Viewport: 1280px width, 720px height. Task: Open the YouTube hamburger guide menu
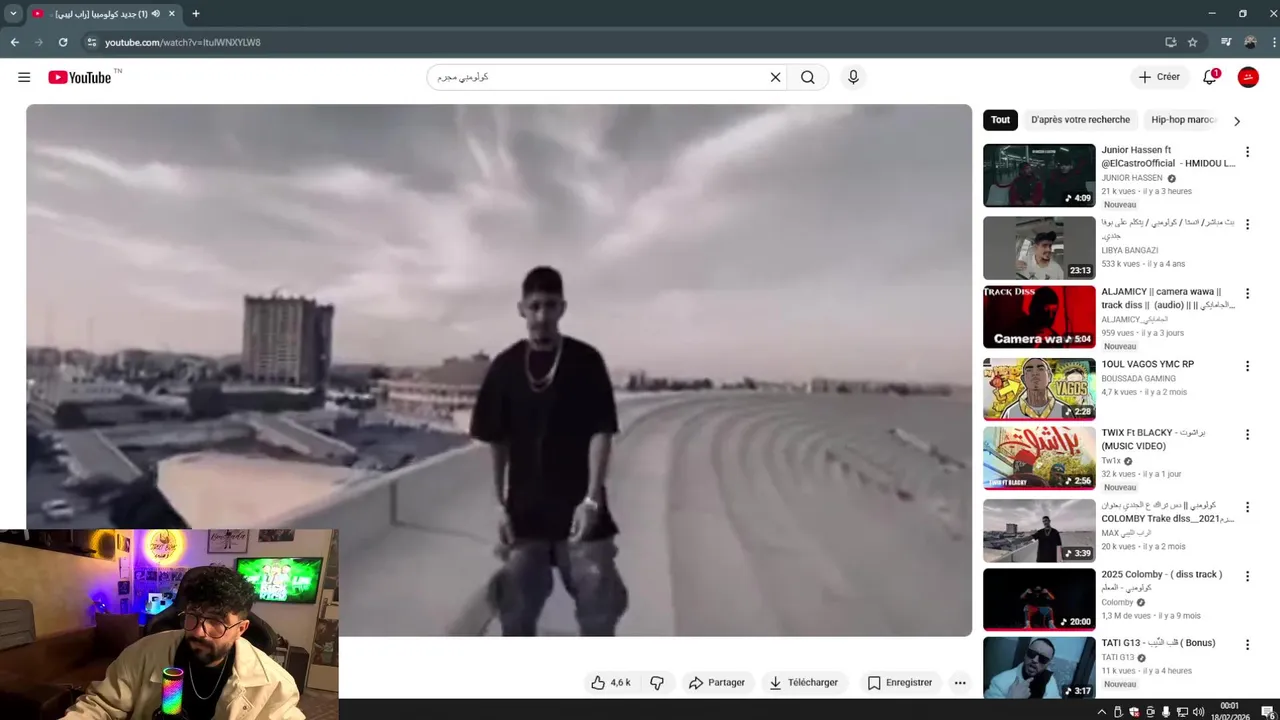click(24, 77)
